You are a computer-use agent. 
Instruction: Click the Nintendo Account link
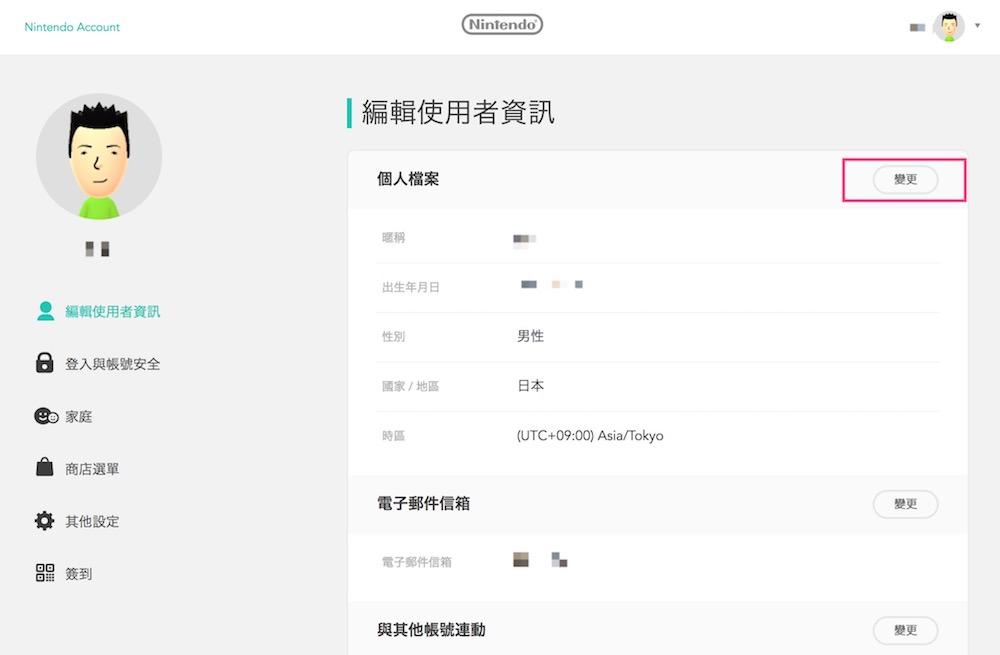click(x=72, y=27)
